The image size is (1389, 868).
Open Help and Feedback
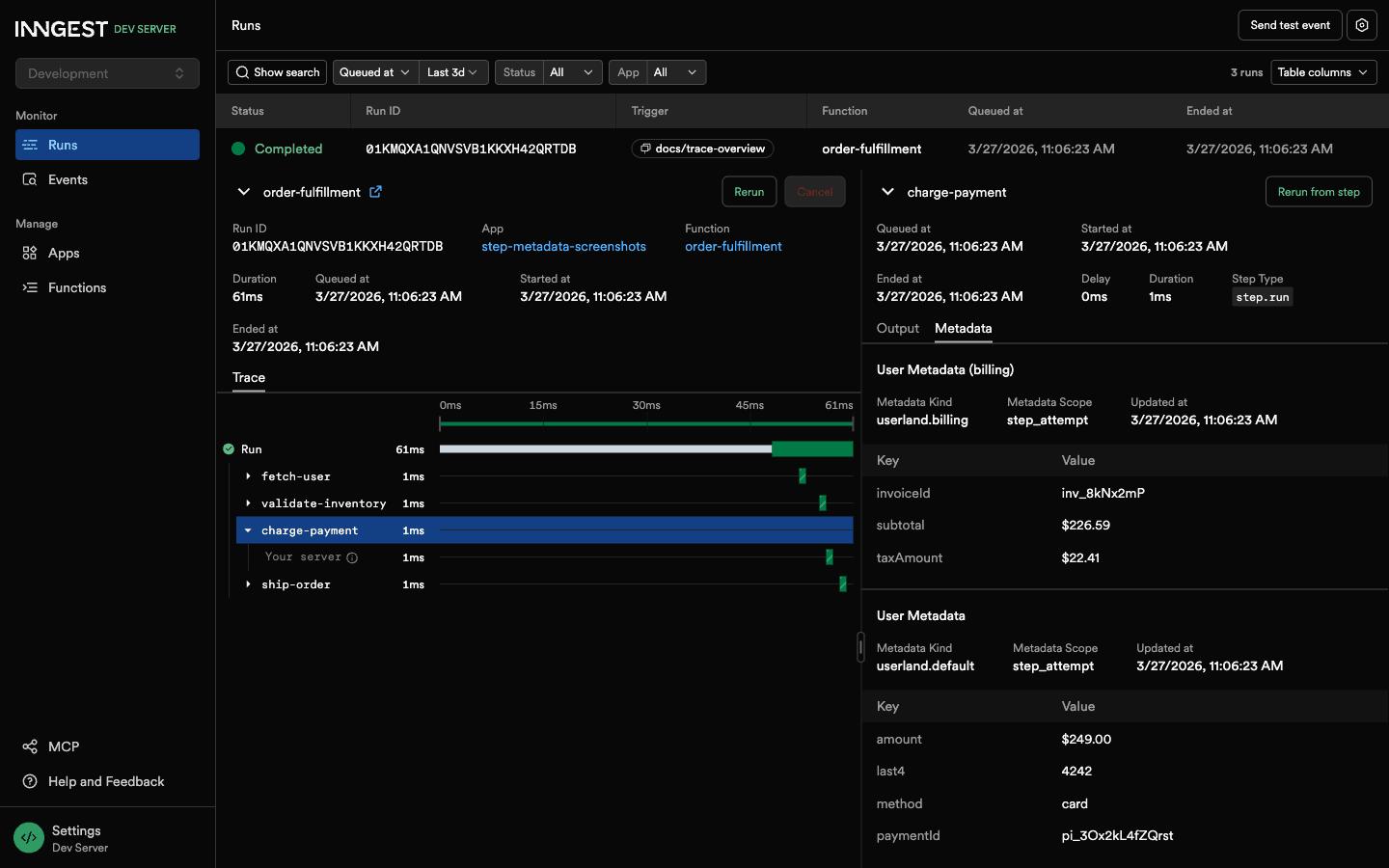click(x=107, y=781)
